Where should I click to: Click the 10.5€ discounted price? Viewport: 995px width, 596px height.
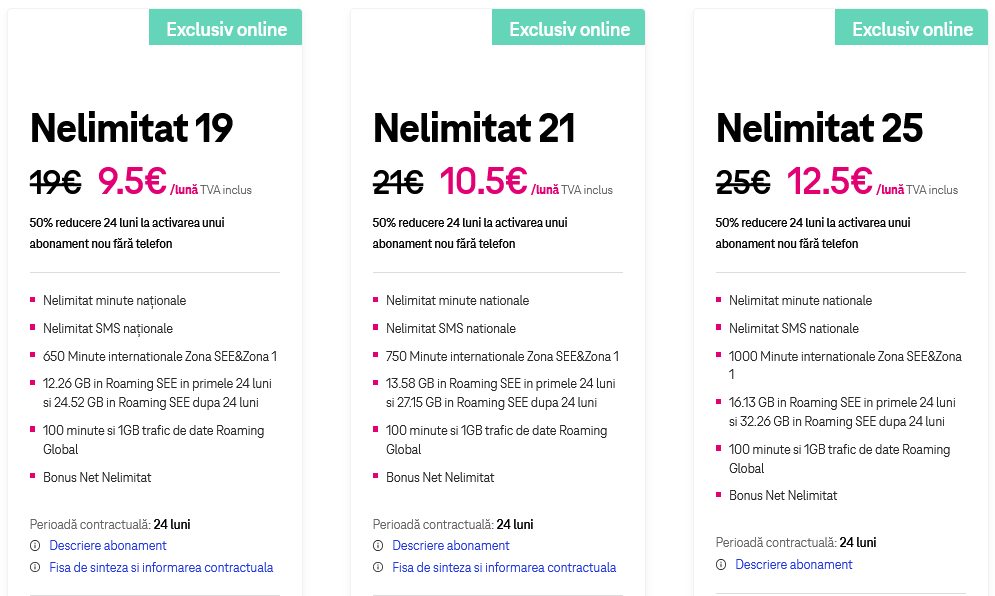[x=483, y=181]
